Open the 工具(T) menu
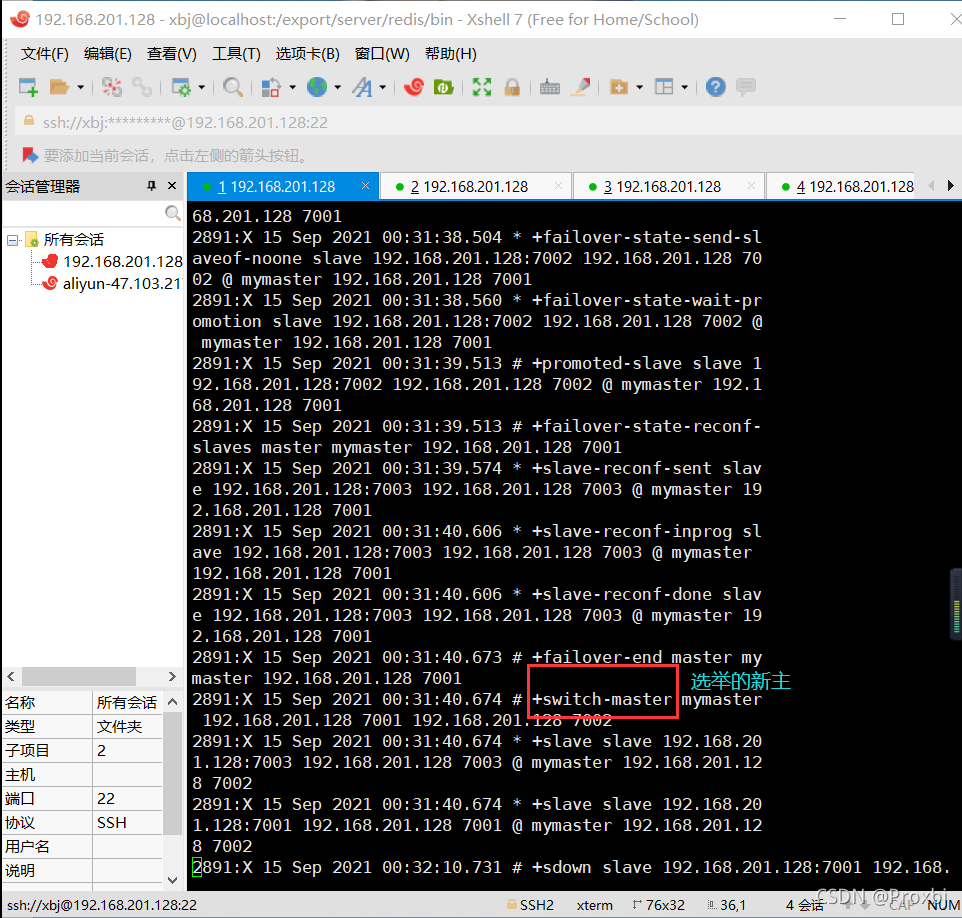 pos(236,54)
